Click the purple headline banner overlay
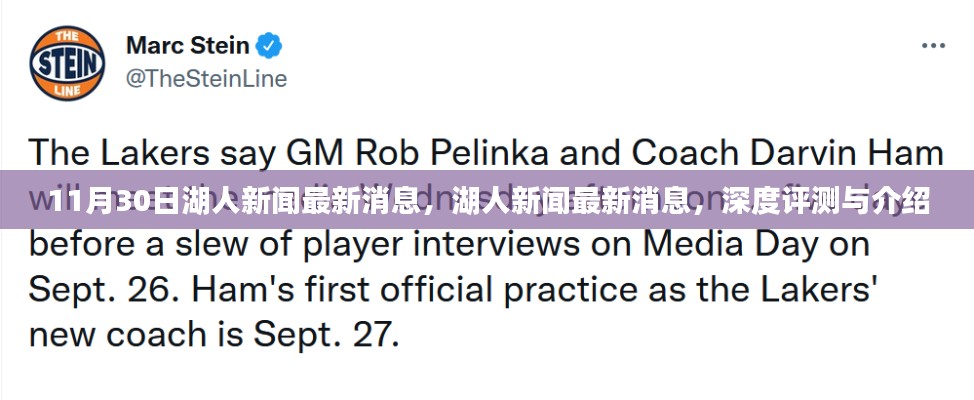This screenshot has width=974, height=400. pyautogui.click(x=487, y=199)
